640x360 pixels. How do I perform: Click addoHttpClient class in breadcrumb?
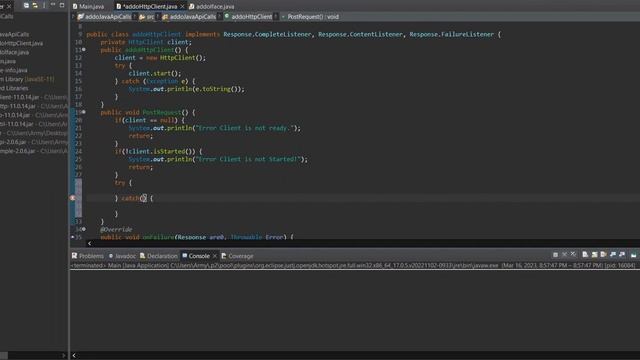pyautogui.click(x=248, y=17)
